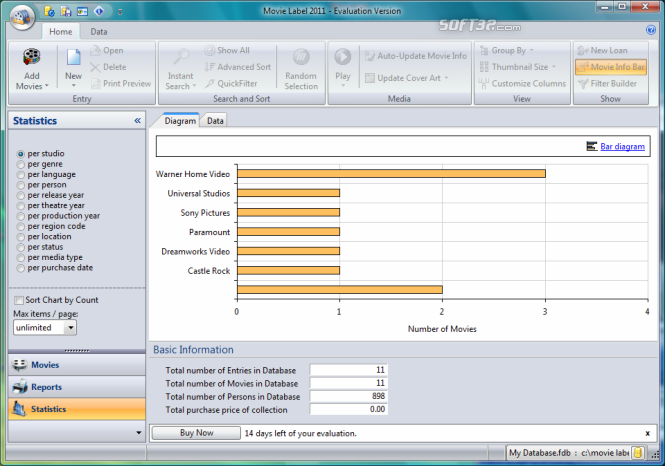Select the per purchase date option
Image resolution: width=665 pixels, height=466 pixels.
(x=20, y=268)
